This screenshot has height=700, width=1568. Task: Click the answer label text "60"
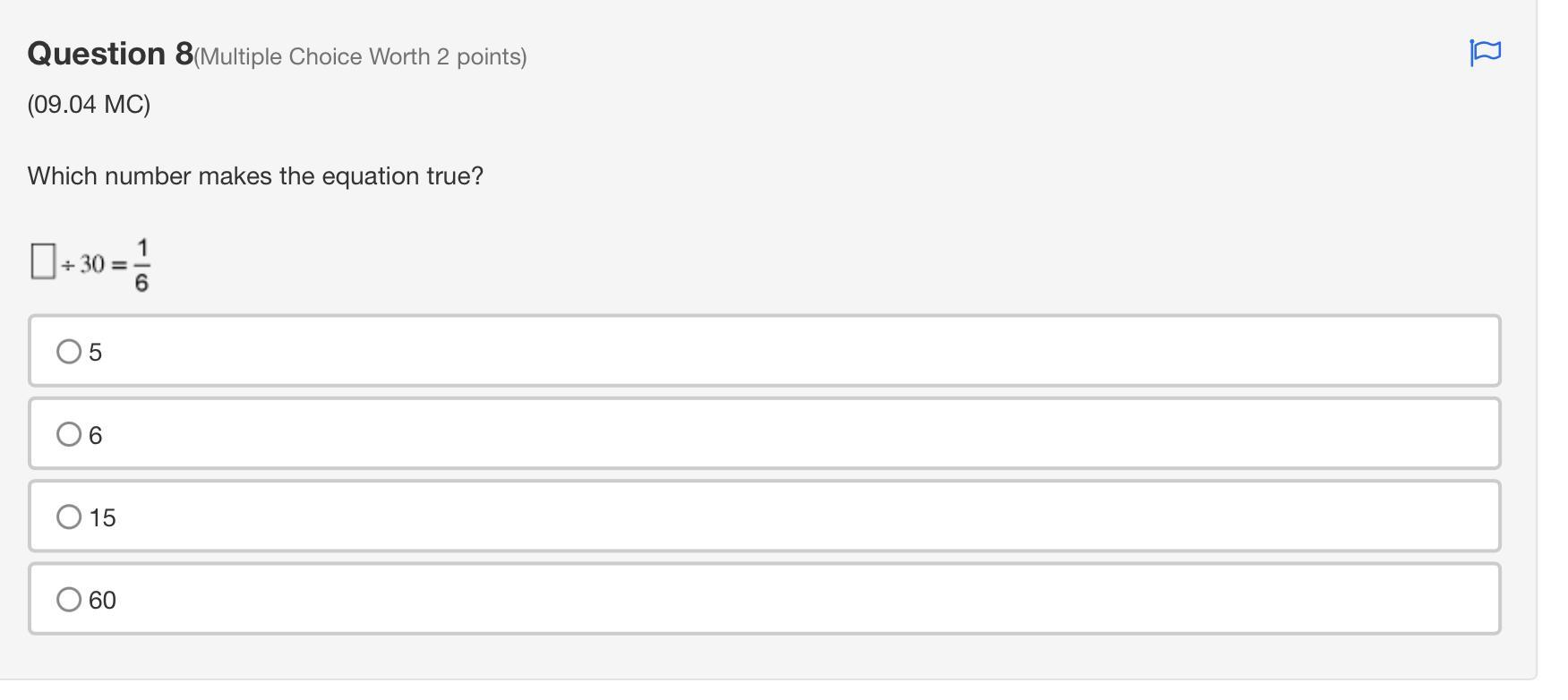tap(103, 601)
